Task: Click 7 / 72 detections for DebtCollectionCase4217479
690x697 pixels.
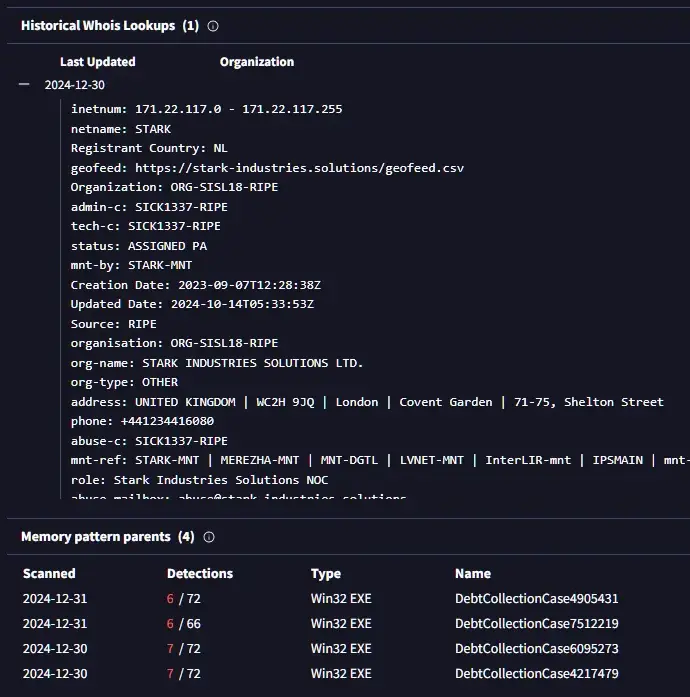Action: [184, 673]
